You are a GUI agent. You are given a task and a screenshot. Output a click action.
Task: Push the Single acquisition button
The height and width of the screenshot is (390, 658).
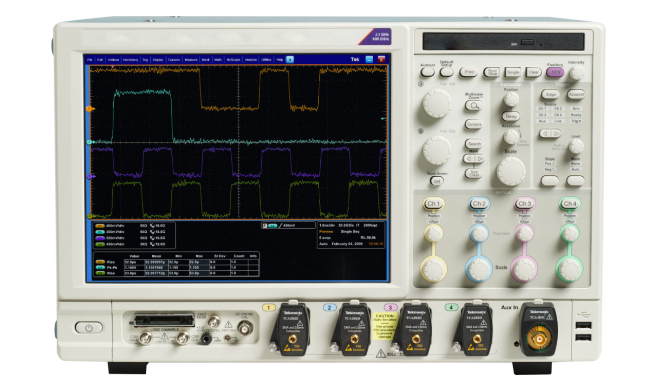click(512, 72)
